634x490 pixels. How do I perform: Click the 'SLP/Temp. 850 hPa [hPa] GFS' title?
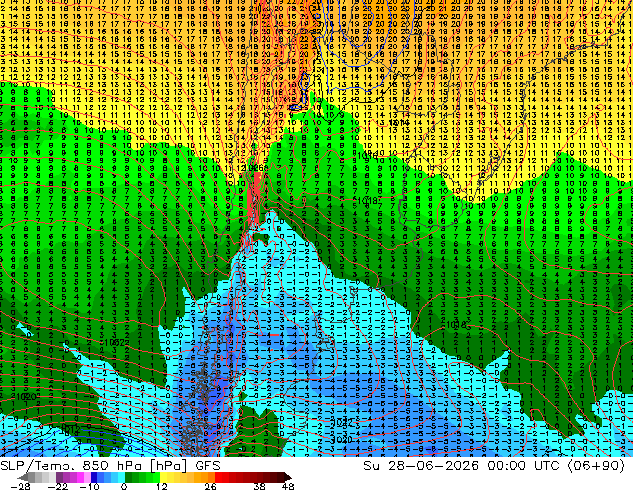click(110, 466)
